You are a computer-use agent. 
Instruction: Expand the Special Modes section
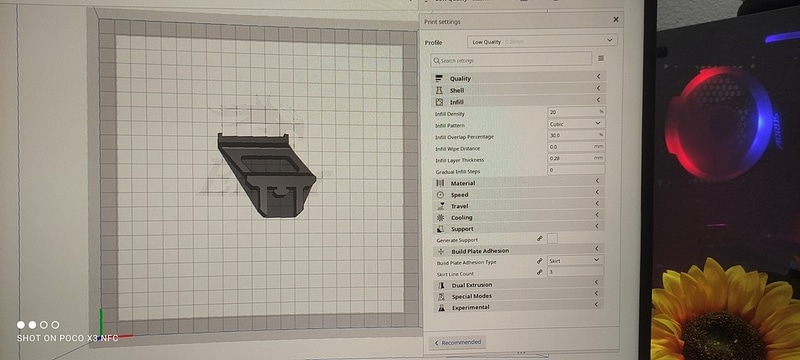518,296
